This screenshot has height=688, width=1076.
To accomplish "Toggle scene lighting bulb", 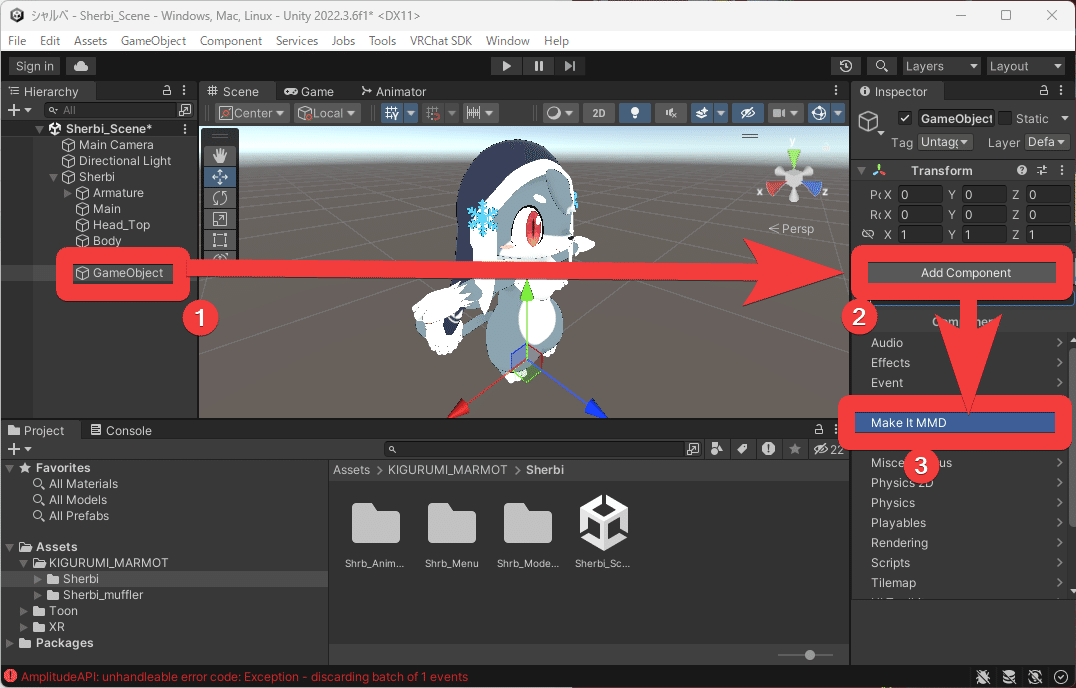I will click(x=635, y=113).
